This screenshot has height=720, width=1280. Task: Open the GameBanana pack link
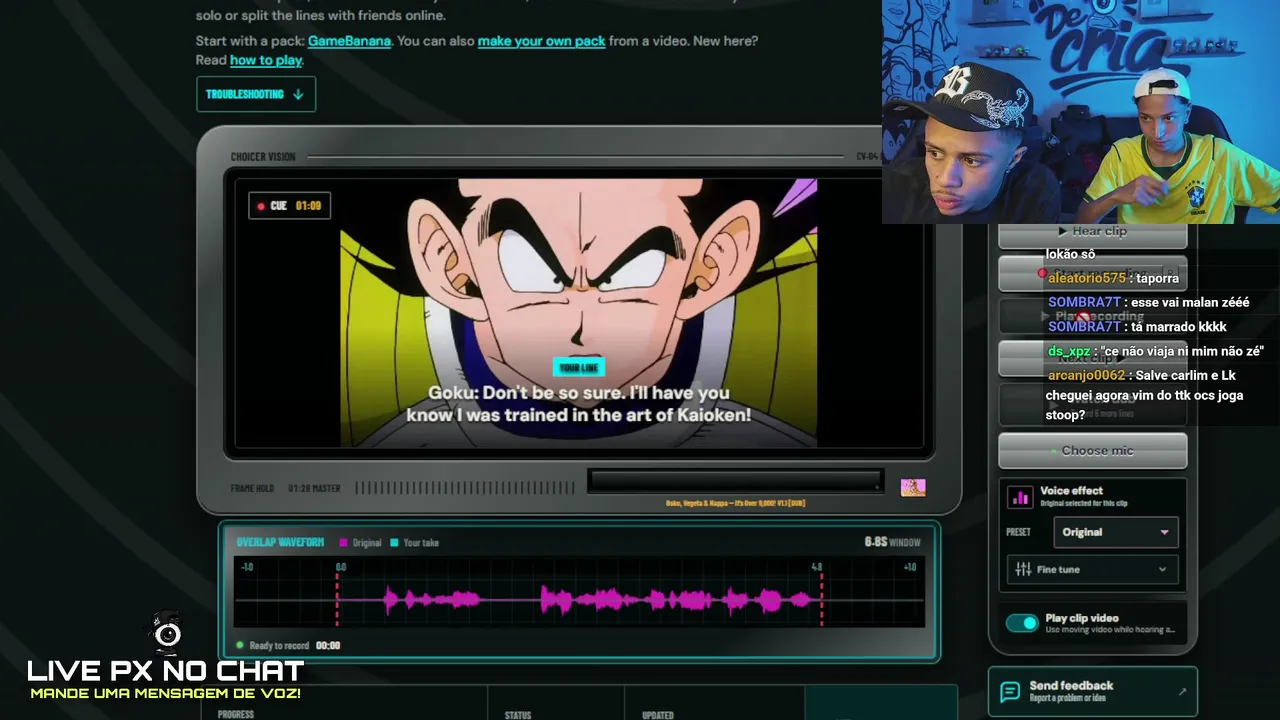(x=349, y=41)
